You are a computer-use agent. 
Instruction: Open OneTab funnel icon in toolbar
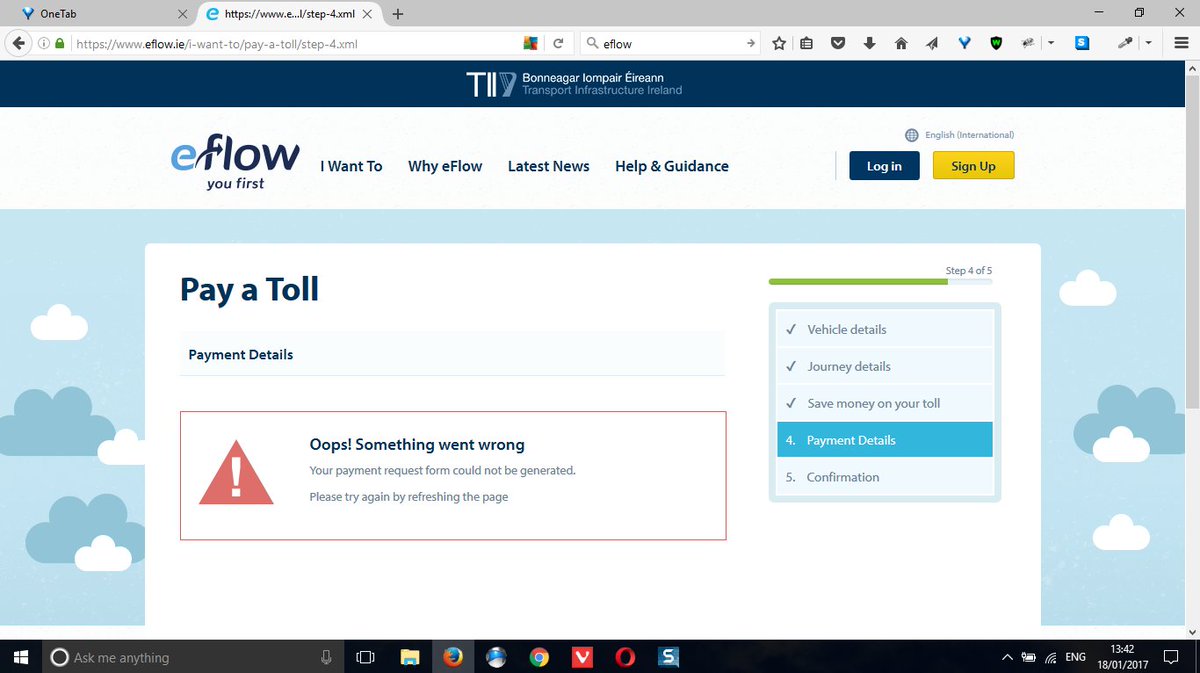pos(964,44)
